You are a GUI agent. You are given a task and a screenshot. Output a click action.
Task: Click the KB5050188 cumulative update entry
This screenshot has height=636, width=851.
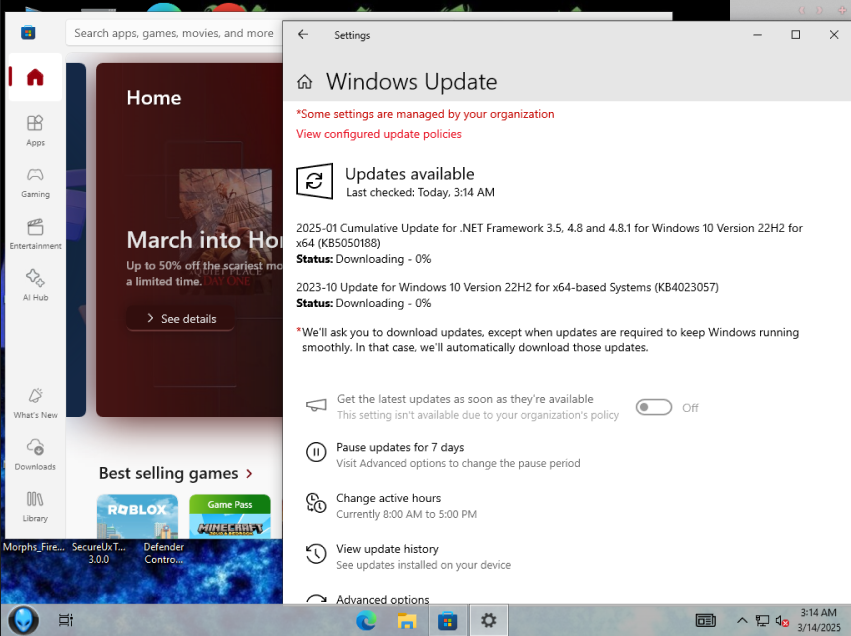549,243
